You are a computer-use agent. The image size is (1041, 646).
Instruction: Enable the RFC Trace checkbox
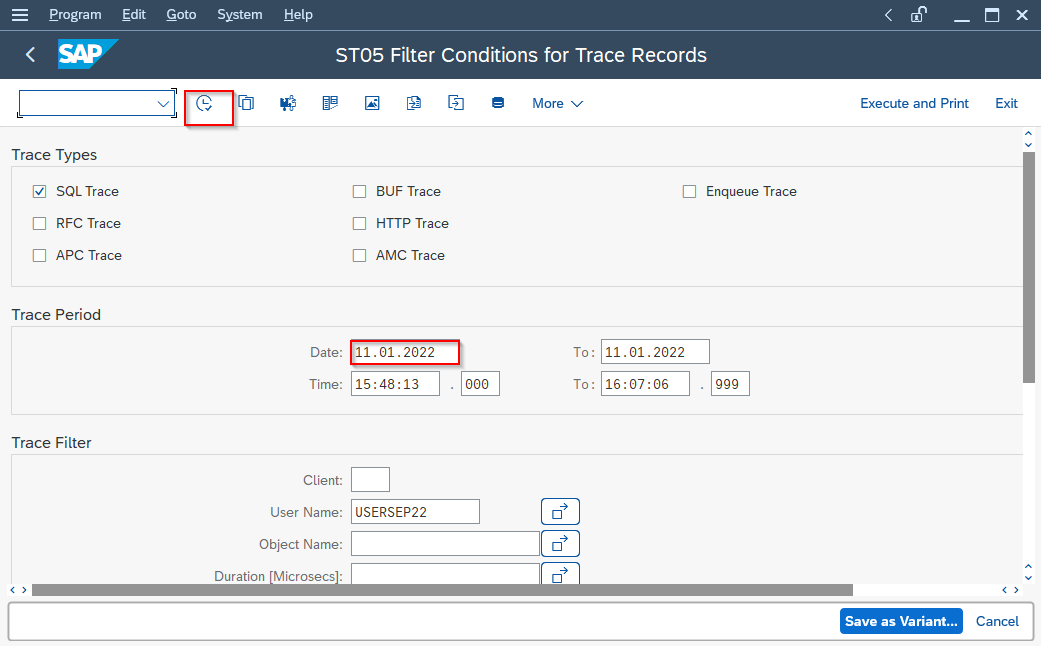coord(40,223)
